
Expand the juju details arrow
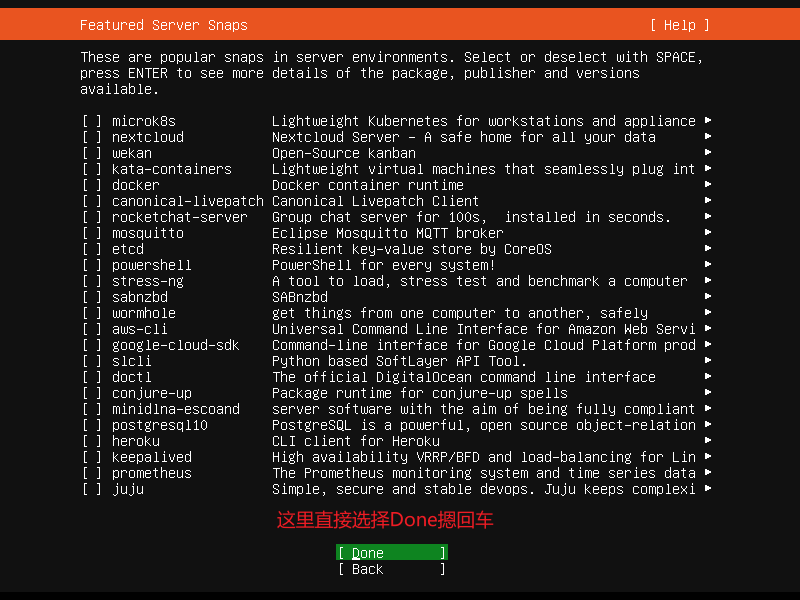tap(708, 488)
